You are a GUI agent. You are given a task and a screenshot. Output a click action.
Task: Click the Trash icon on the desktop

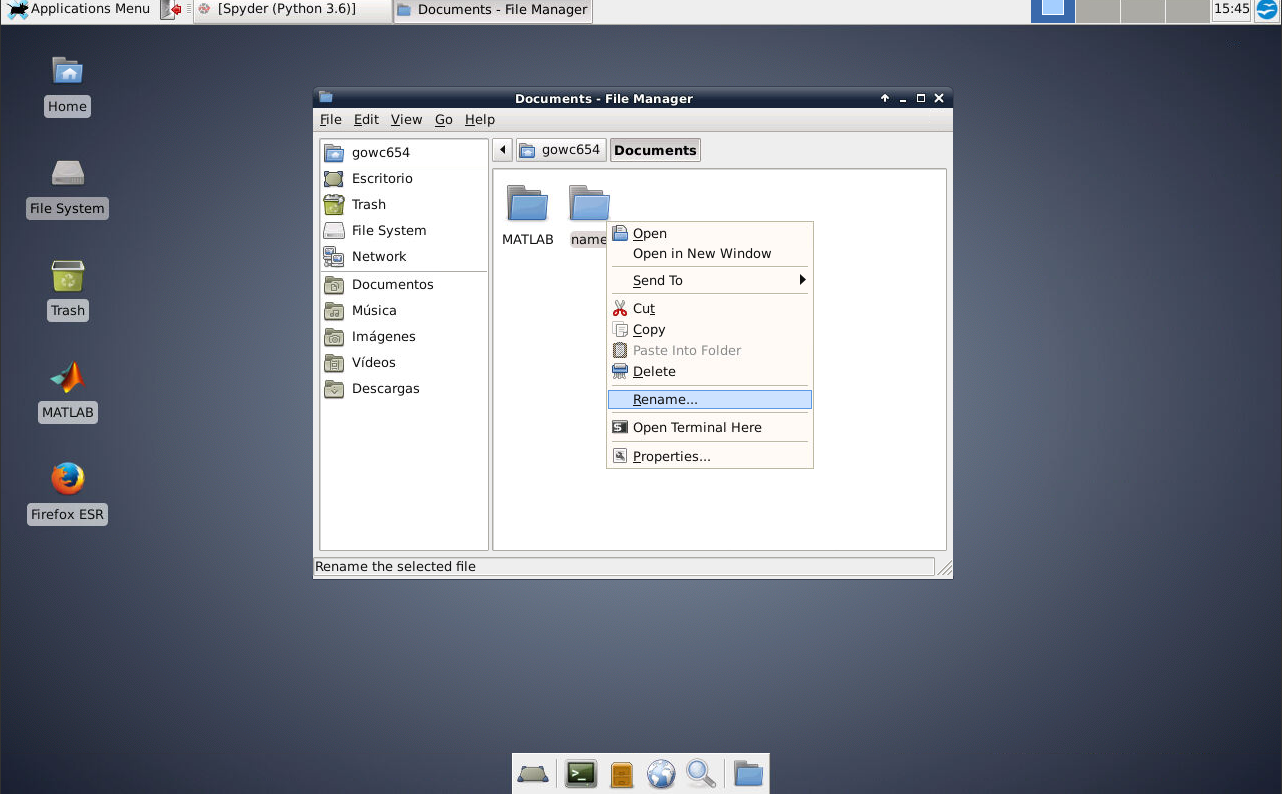(x=67, y=275)
